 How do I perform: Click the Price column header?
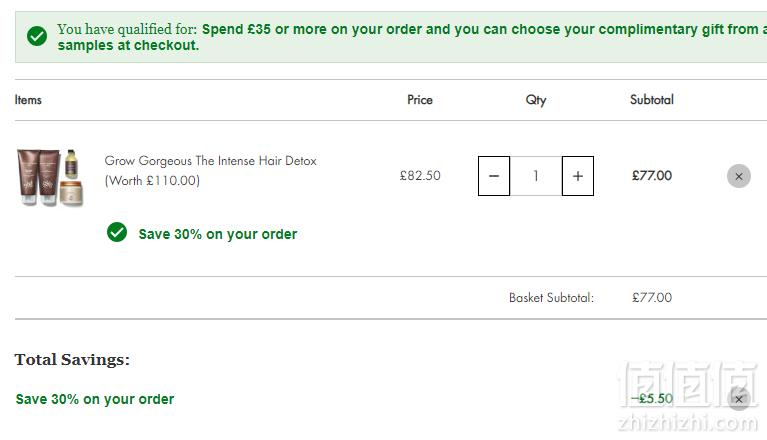click(x=420, y=100)
